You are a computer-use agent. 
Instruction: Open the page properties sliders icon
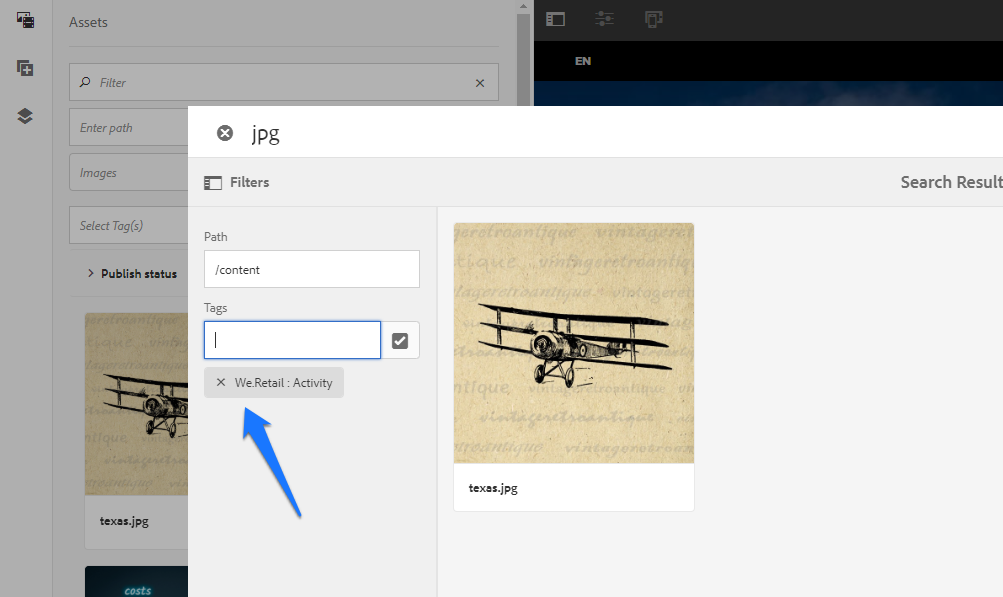click(604, 18)
